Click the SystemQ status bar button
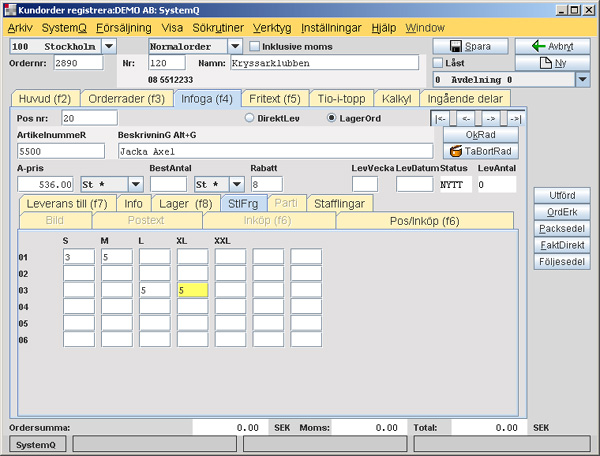The width and height of the screenshot is (600, 456). 37,445
